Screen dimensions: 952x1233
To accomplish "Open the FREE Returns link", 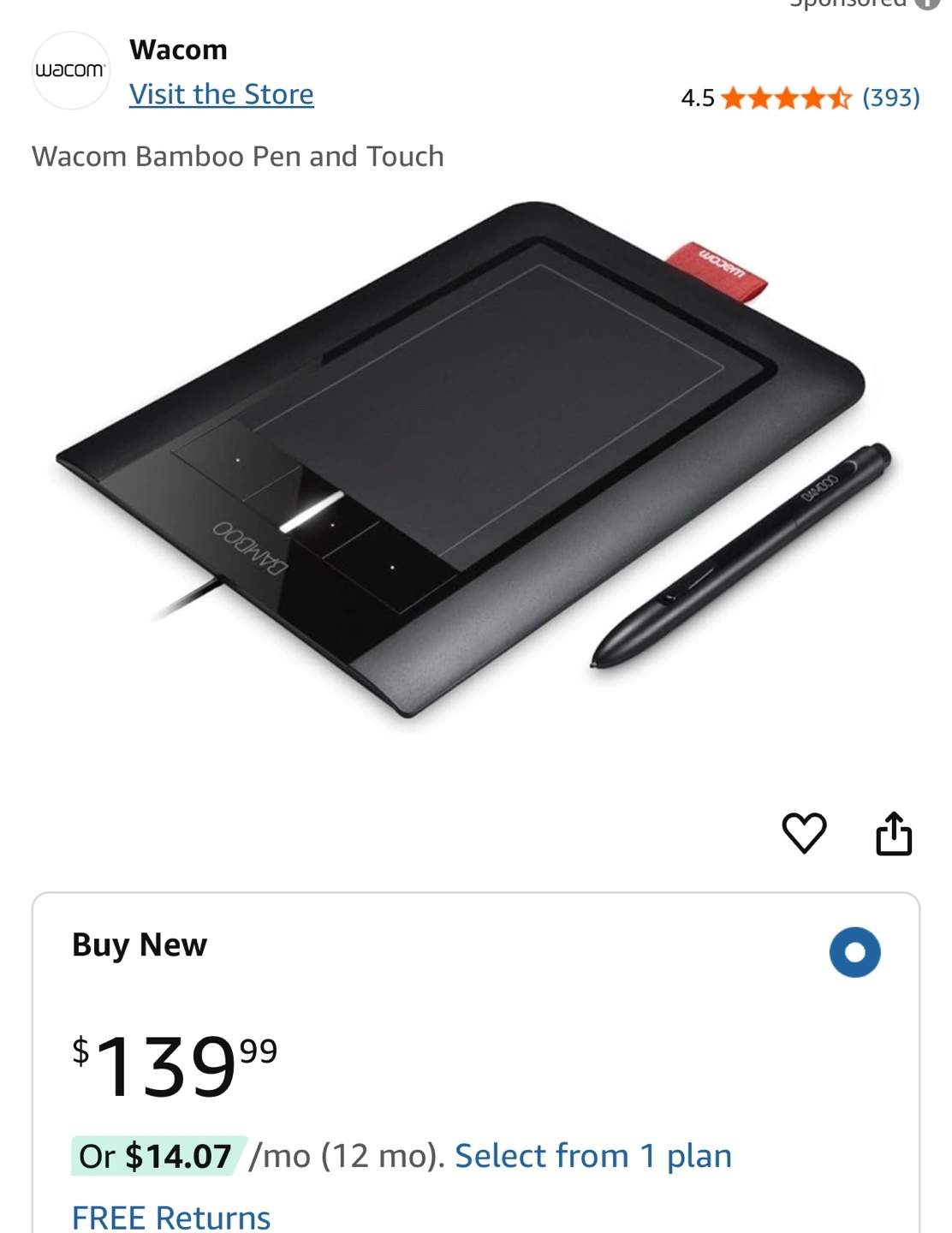I will (x=171, y=1218).
